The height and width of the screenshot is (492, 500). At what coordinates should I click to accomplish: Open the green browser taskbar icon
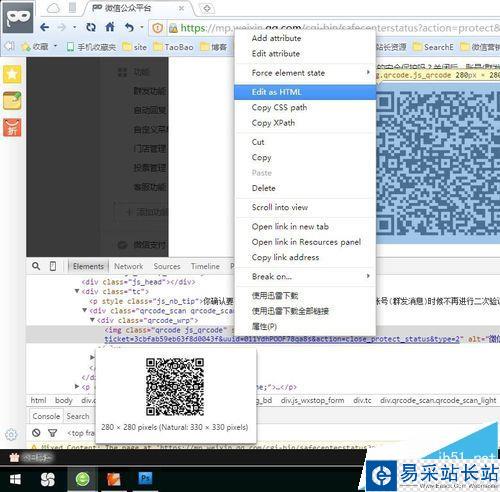(82, 479)
